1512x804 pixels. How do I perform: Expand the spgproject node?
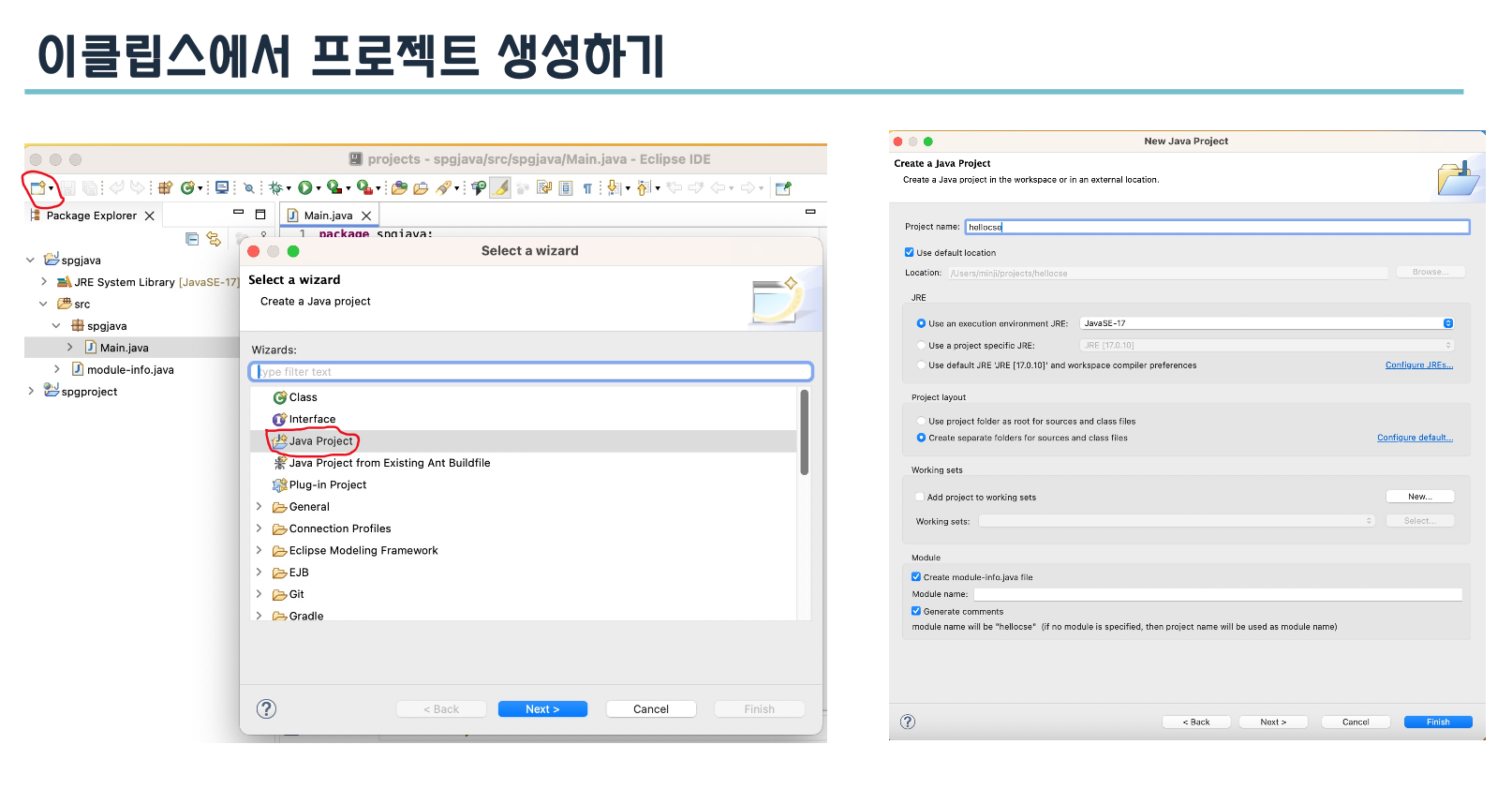point(30,391)
